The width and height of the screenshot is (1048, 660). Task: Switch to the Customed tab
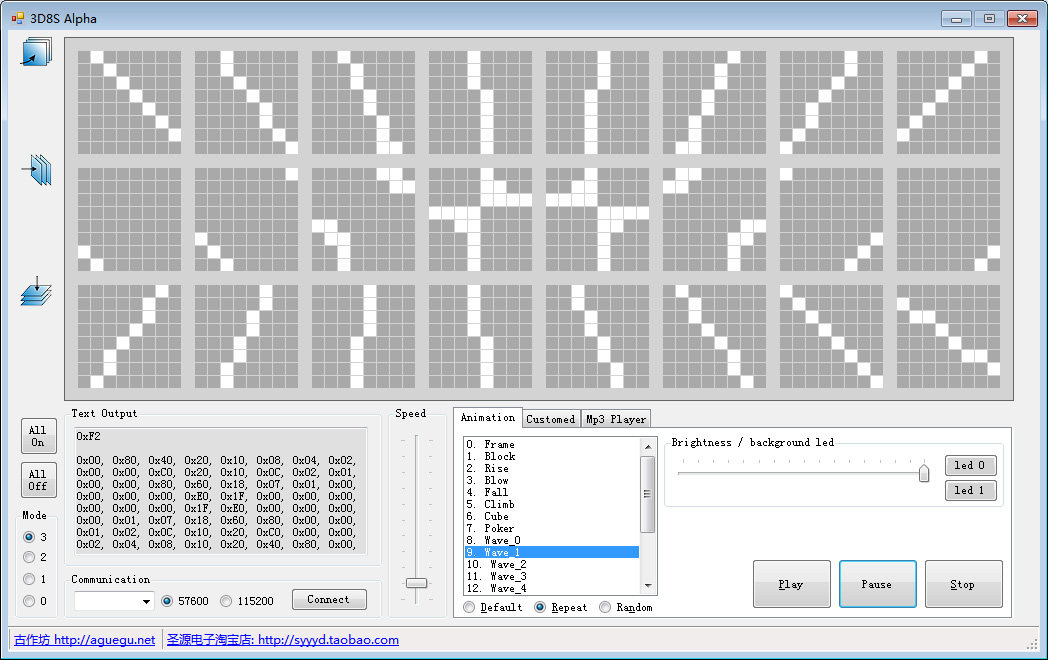coord(551,419)
